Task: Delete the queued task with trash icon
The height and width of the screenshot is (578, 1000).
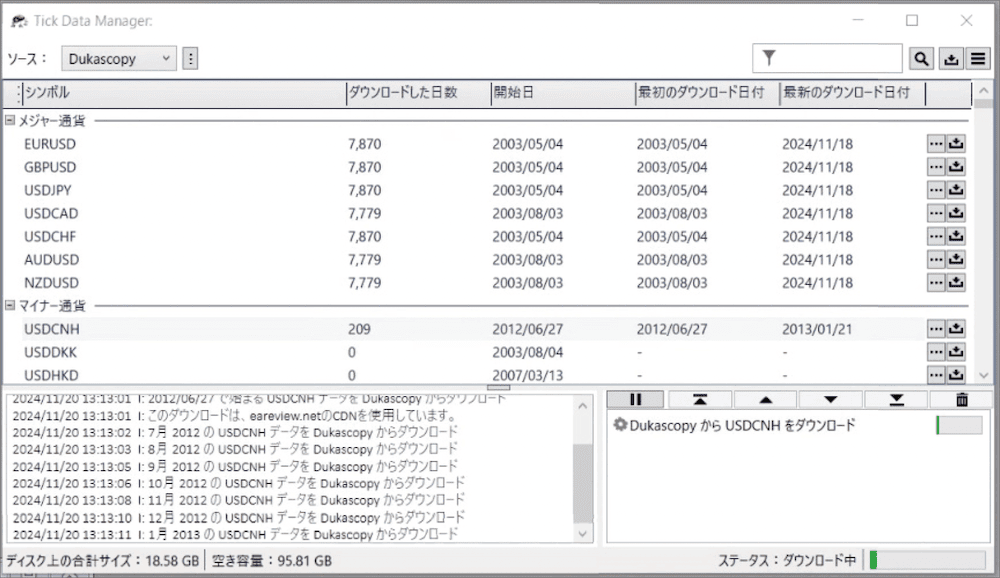Action: point(962,399)
